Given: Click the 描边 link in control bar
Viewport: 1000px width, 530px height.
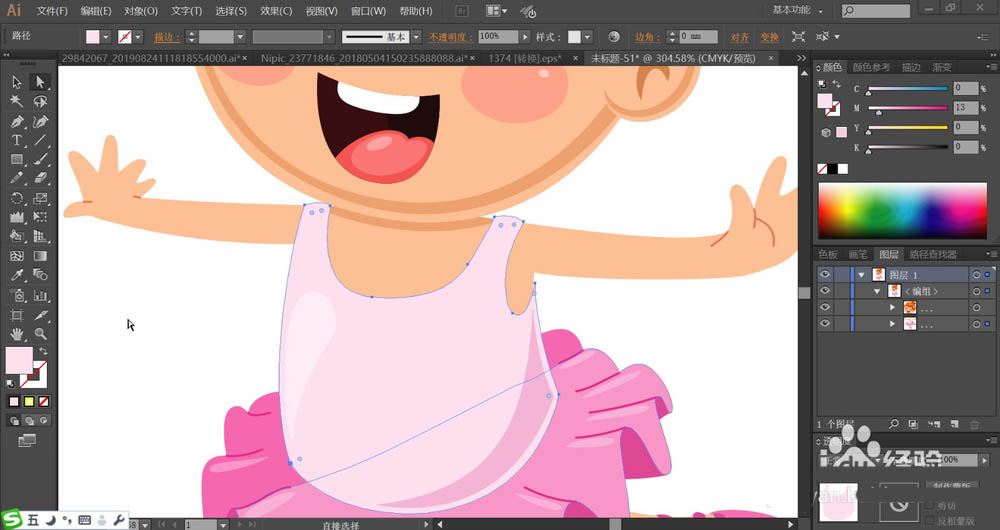Looking at the screenshot, I should 167,38.
